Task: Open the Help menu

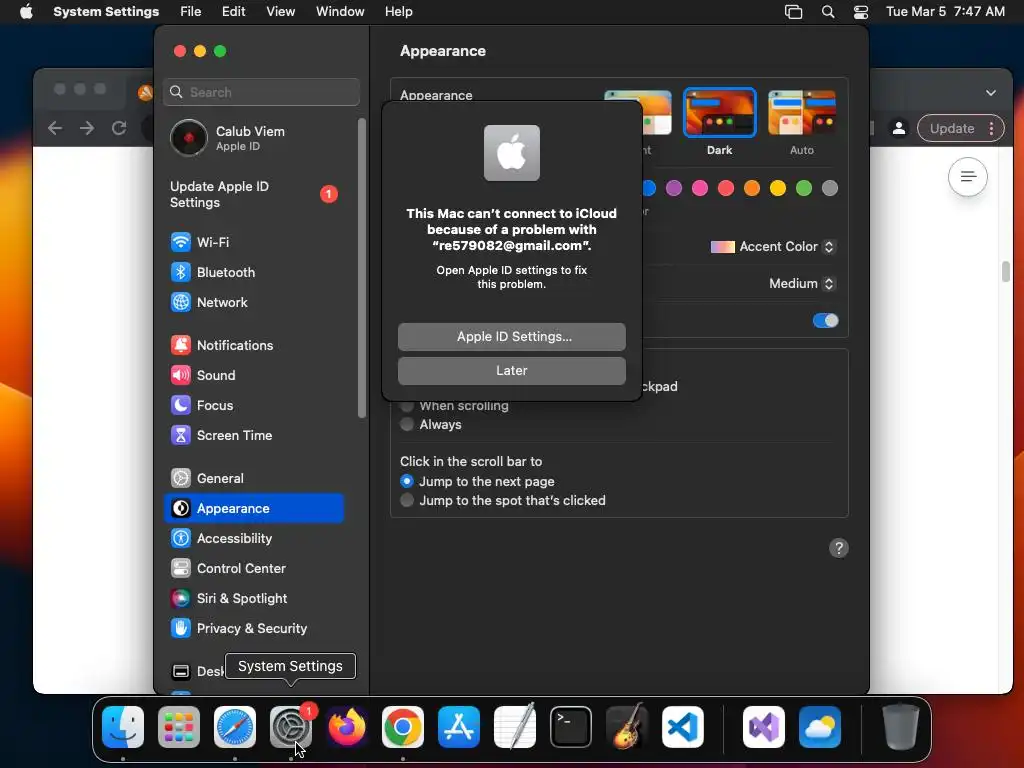Action: pyautogui.click(x=398, y=12)
